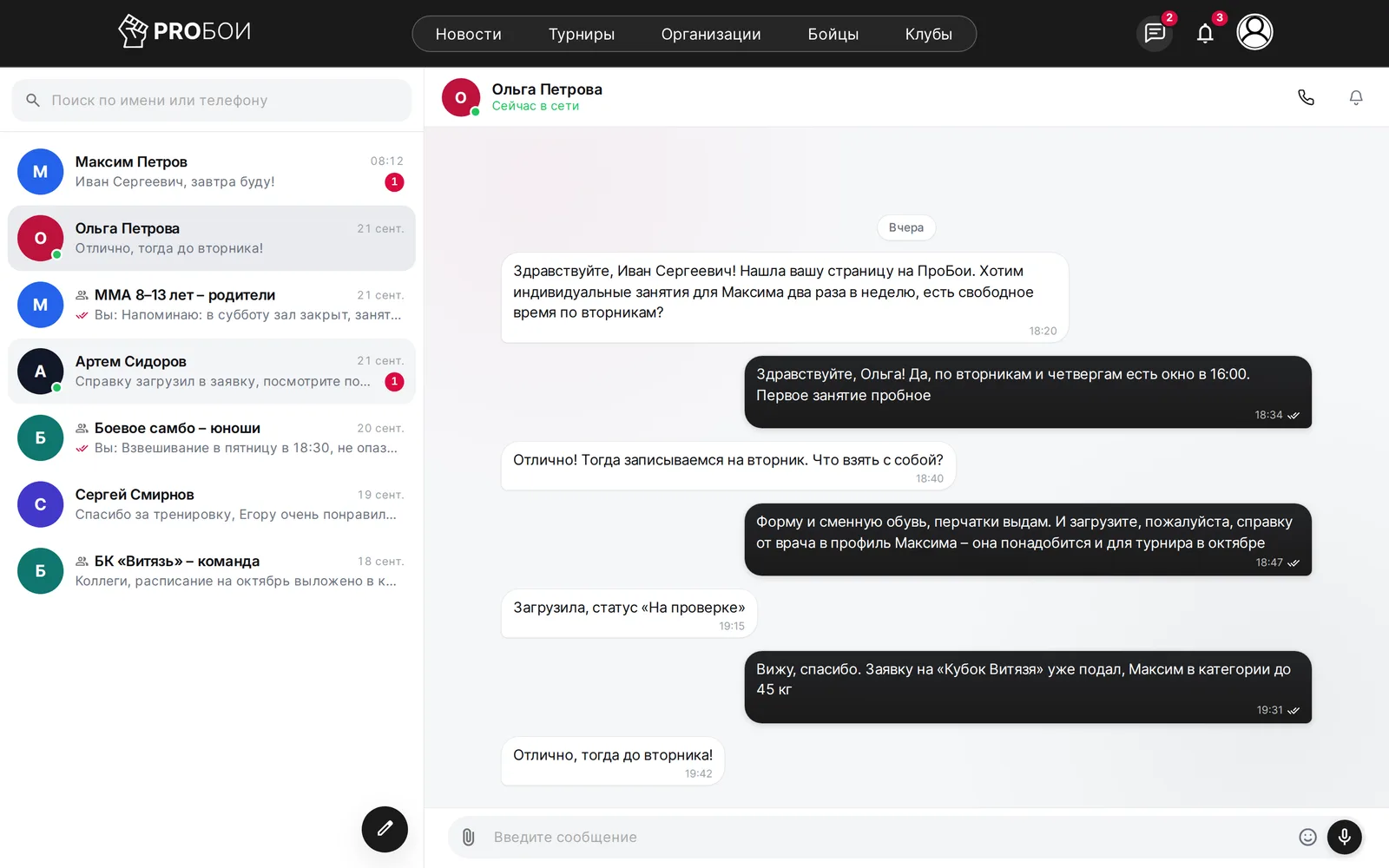Start a phone call with Ольга Петрова
The image size is (1389, 868).
[1306, 97]
